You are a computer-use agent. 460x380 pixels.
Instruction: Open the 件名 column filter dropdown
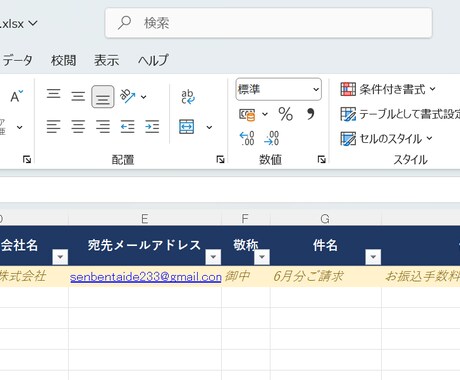(x=373, y=257)
